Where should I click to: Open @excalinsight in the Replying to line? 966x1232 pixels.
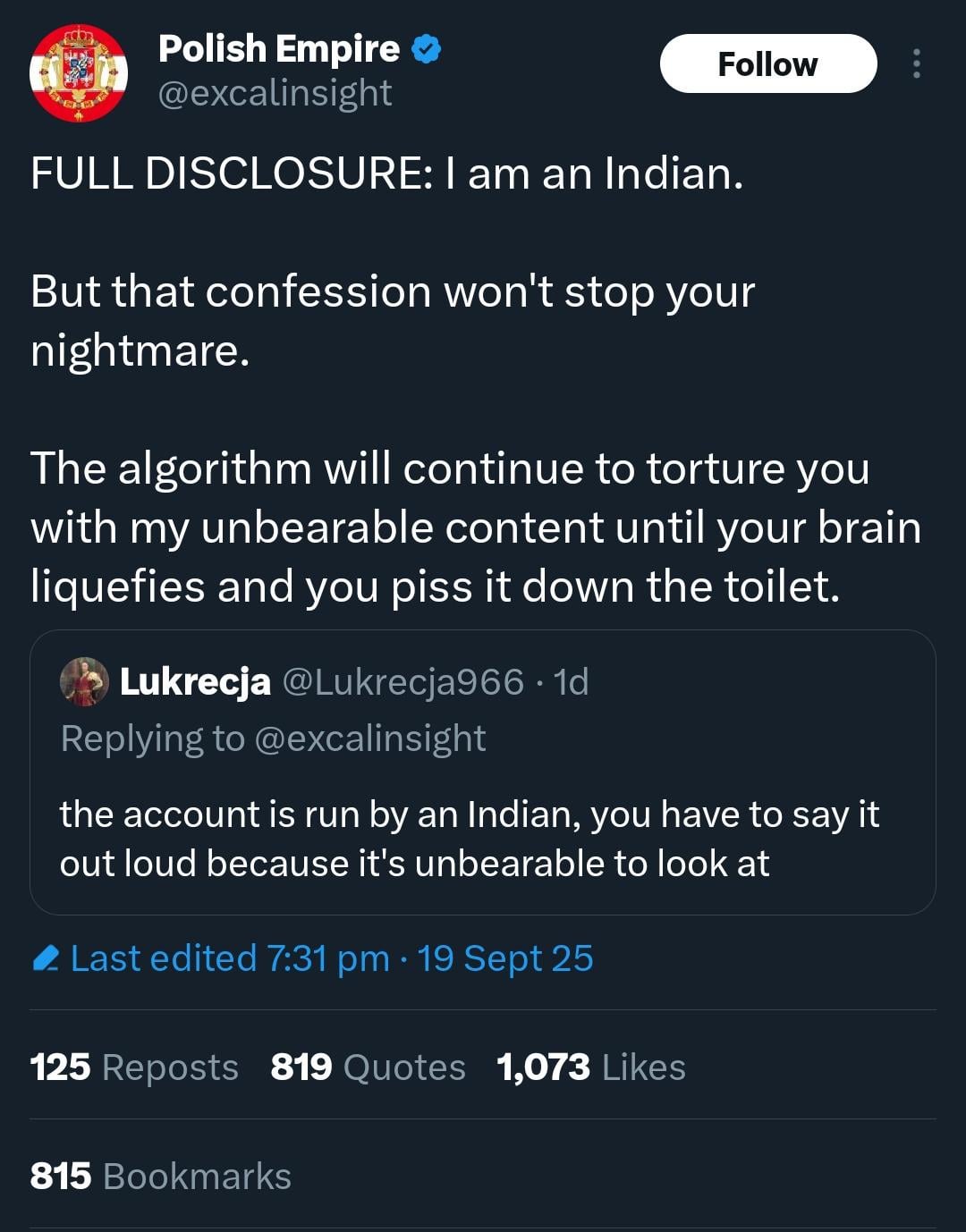point(370,739)
